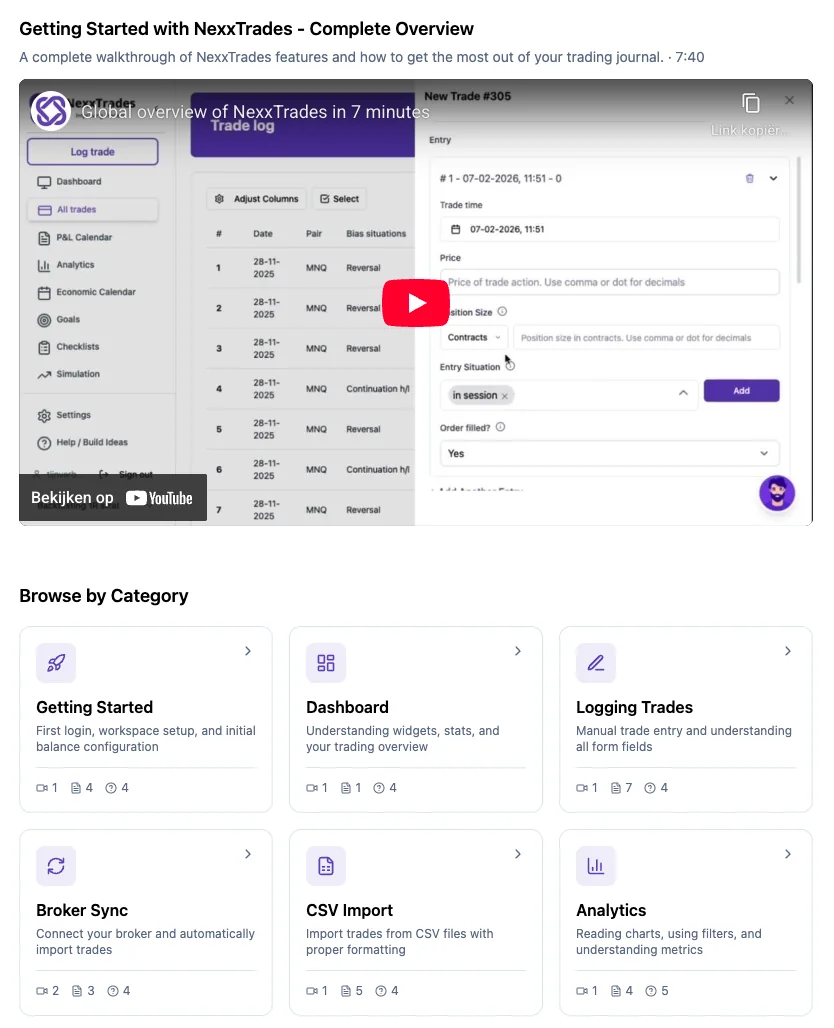Click FAQ count icon on CSV Import card
This screenshot has width=834, height=1028.
click(x=381, y=991)
